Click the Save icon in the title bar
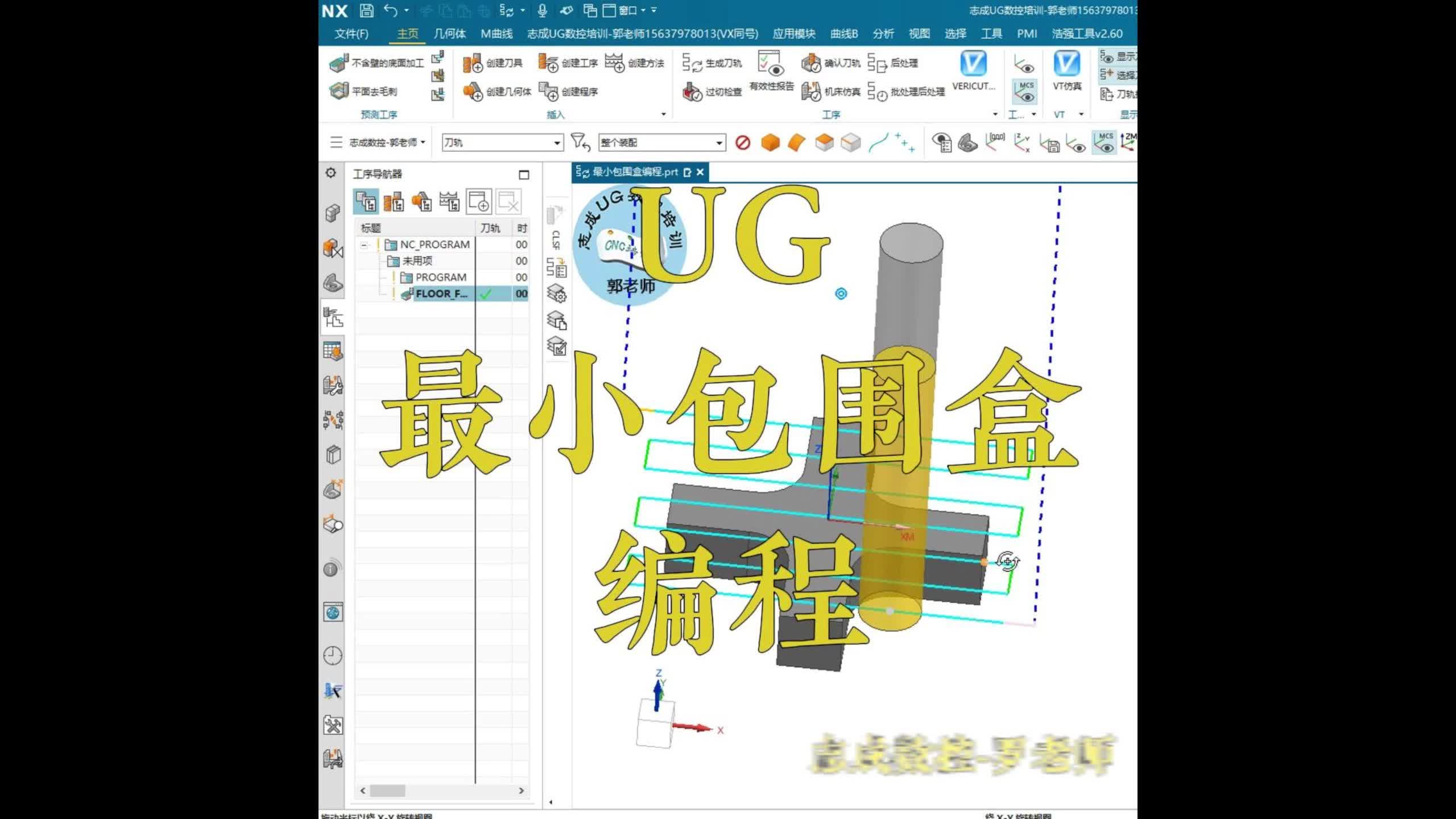The width and height of the screenshot is (1456, 819). coord(367,10)
